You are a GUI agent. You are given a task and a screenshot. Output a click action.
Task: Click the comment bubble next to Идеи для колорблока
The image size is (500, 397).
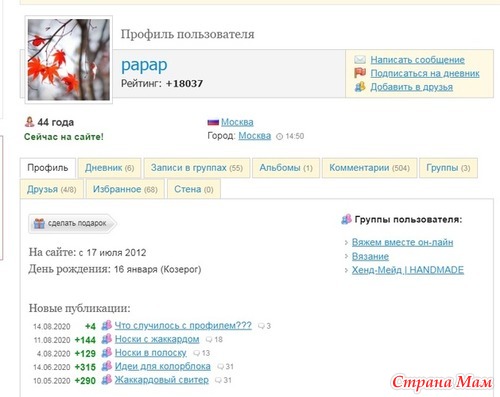220,367
